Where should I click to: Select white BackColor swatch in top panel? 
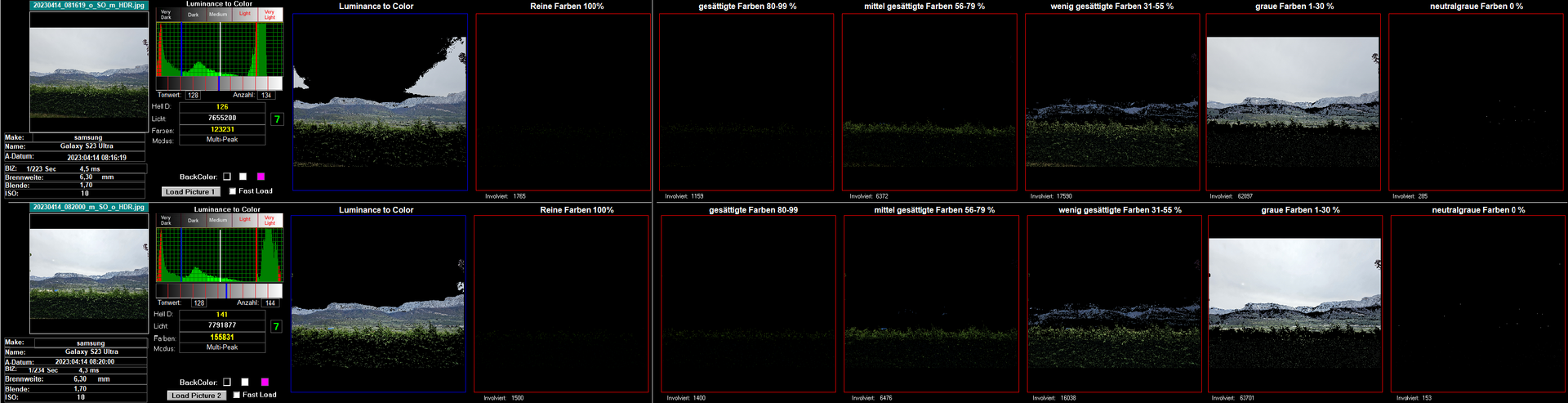243,177
